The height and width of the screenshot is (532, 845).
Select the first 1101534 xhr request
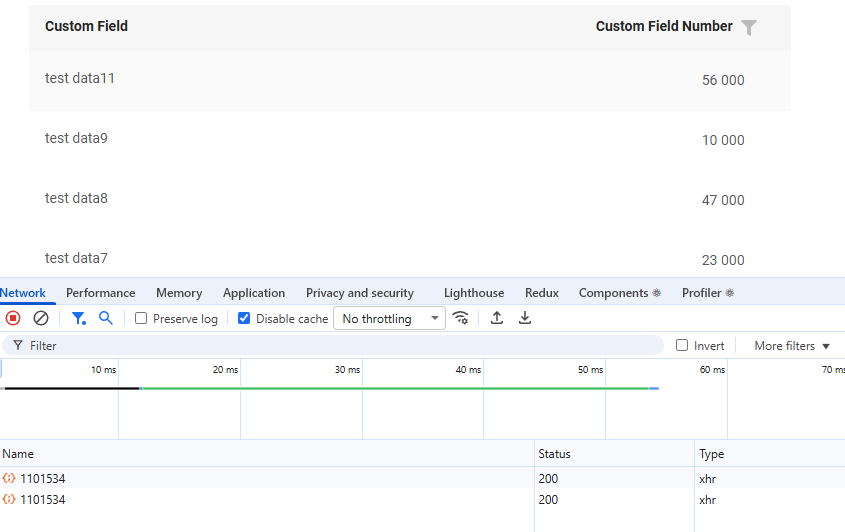tap(43, 479)
